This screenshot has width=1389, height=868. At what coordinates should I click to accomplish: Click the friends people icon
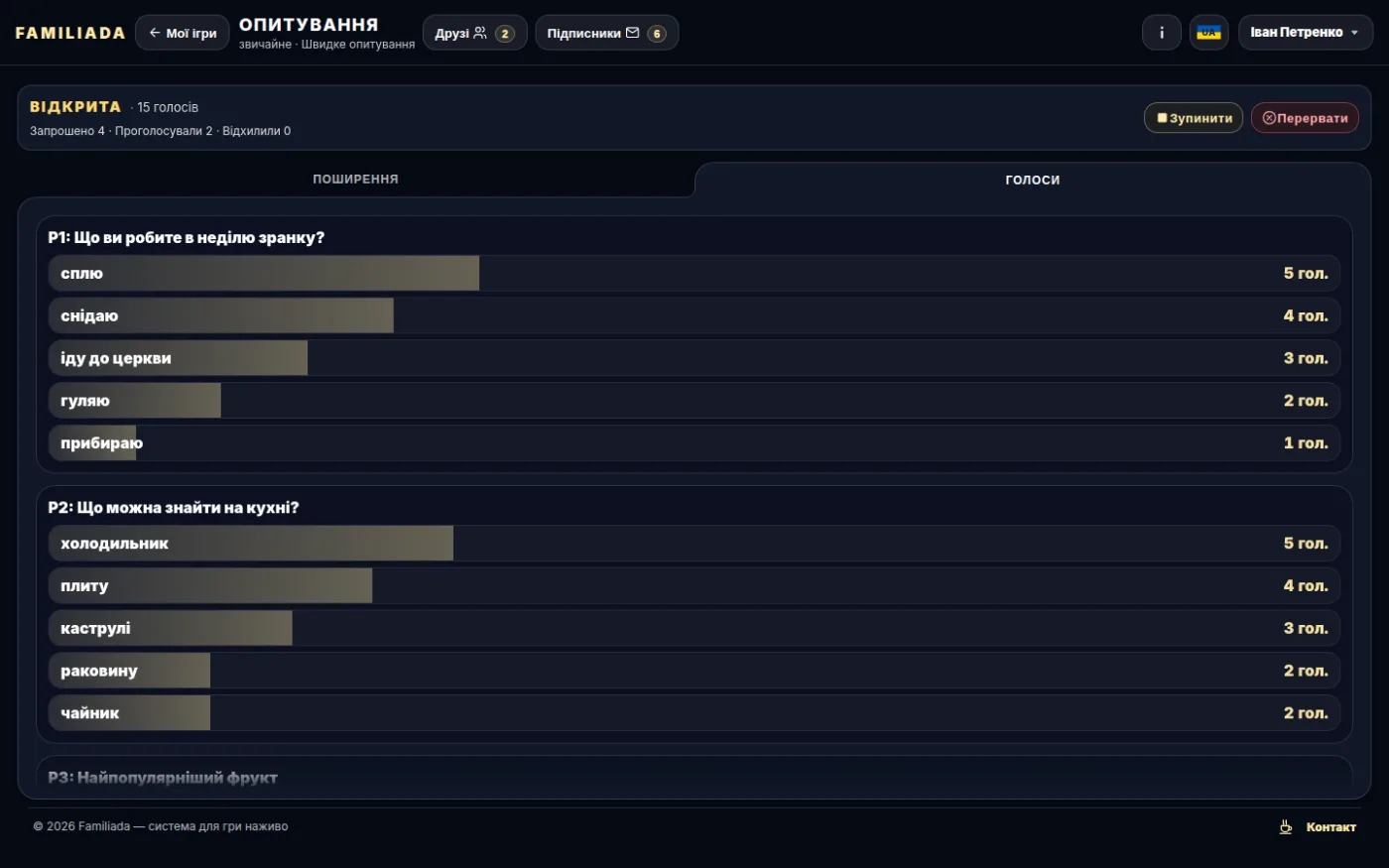pyautogui.click(x=480, y=33)
